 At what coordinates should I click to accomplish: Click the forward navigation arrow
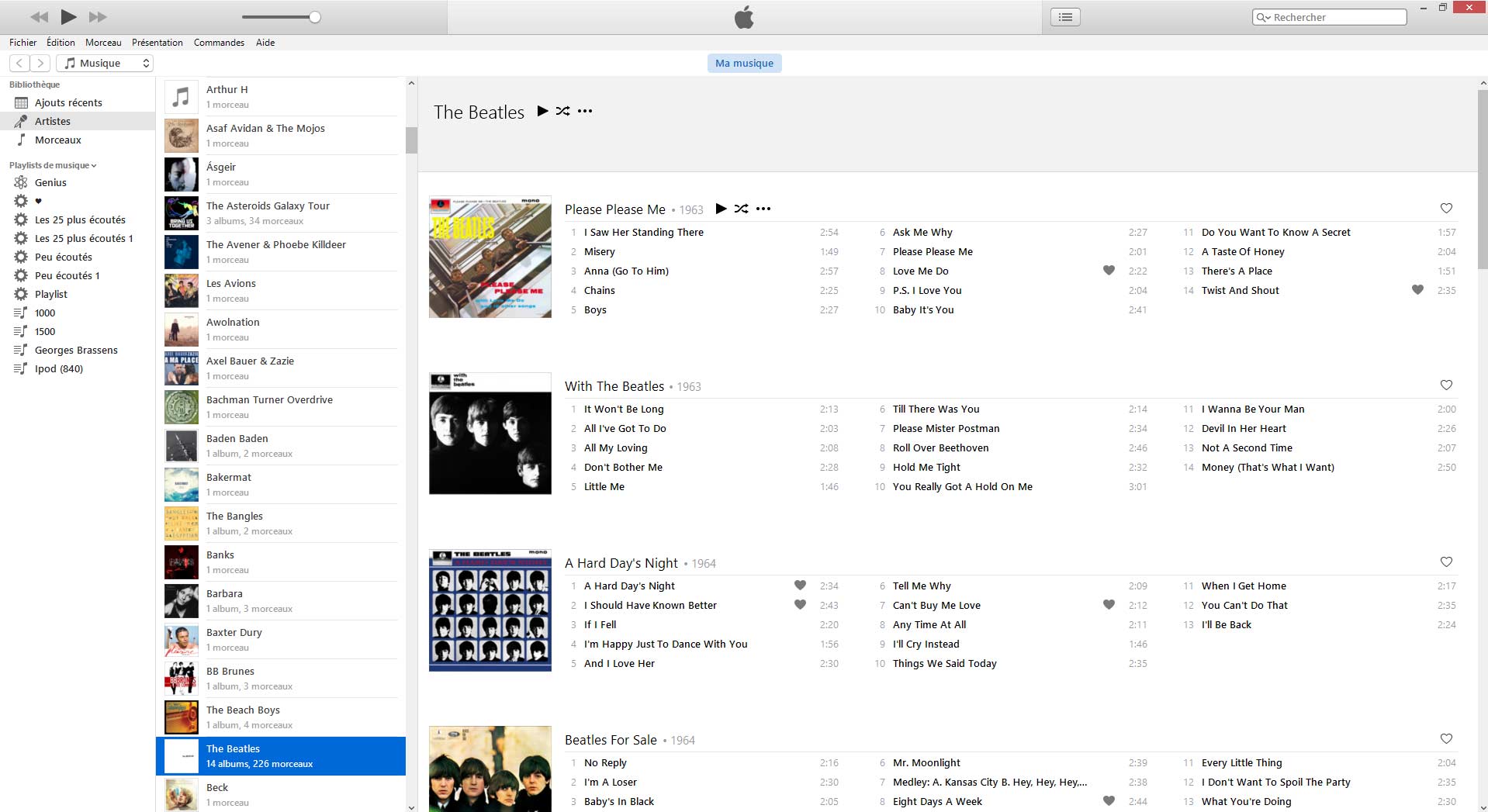[x=40, y=64]
